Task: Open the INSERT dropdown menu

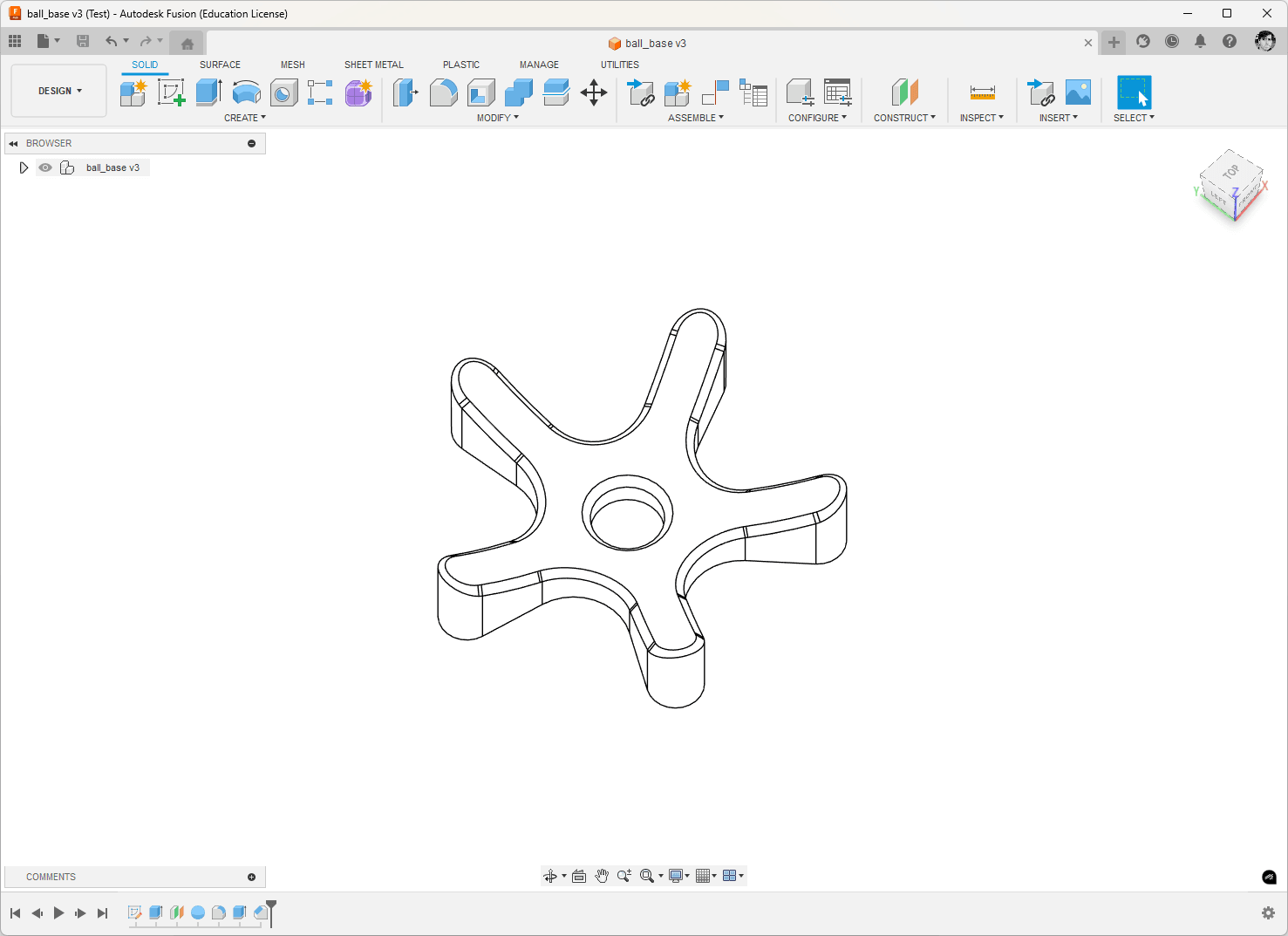Action: (x=1059, y=118)
